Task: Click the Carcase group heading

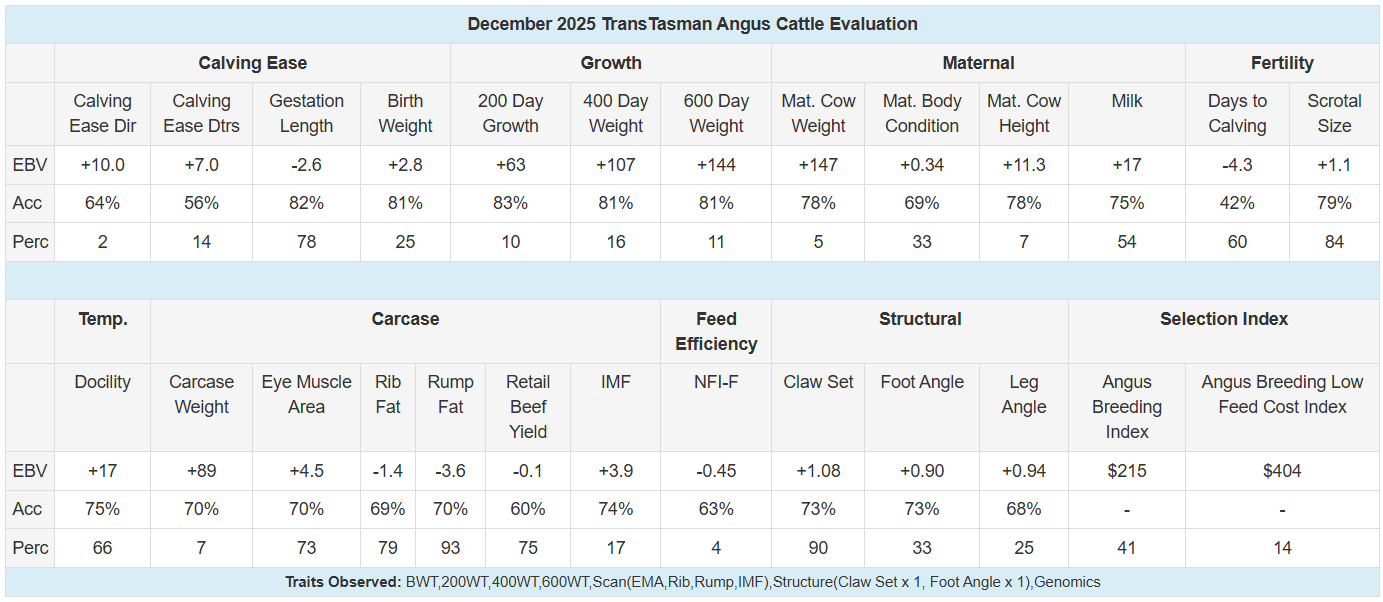Action: [x=405, y=319]
